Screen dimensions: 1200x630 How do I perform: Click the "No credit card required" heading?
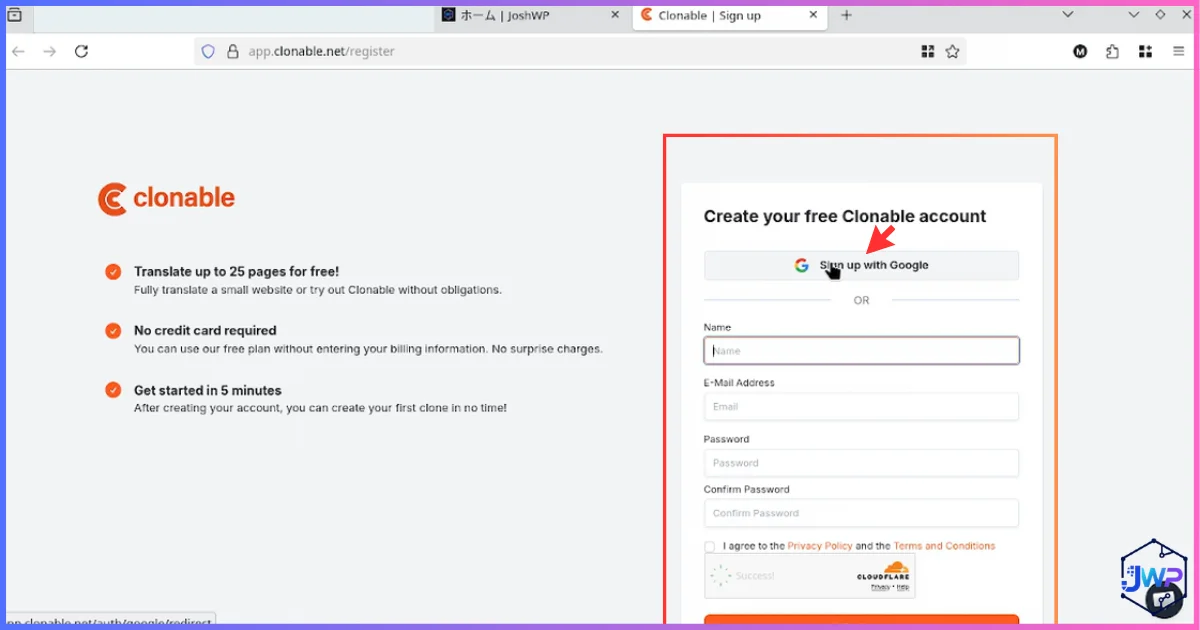[x=205, y=331]
